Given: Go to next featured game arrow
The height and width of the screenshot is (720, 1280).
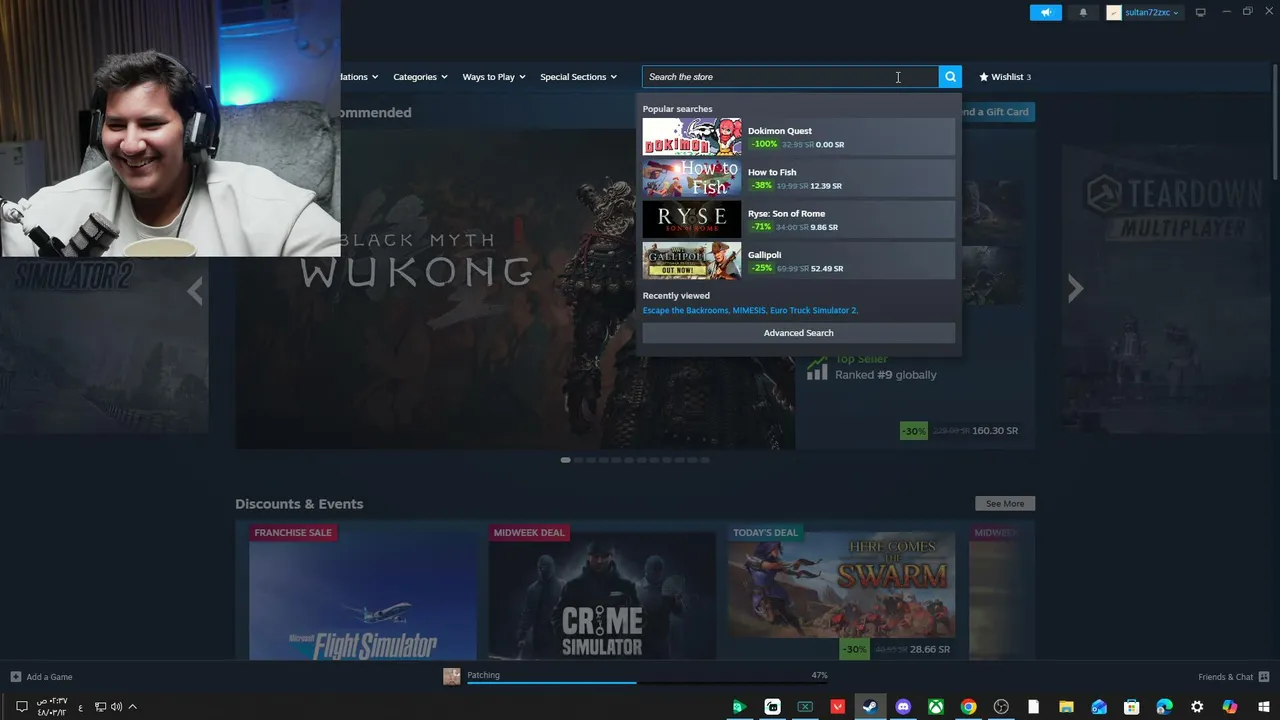Looking at the screenshot, I should [1075, 289].
